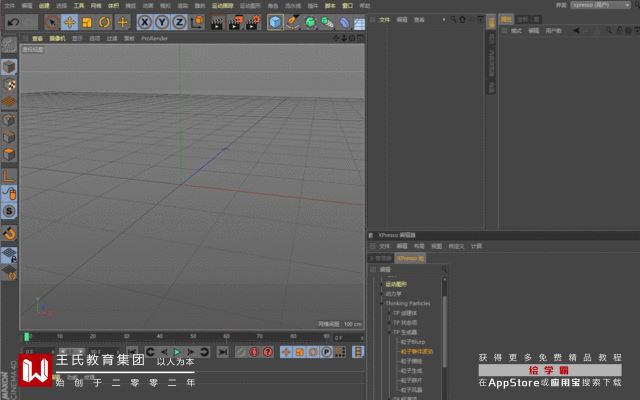Open the viewport 摄像机 menu

pyautogui.click(x=58, y=38)
